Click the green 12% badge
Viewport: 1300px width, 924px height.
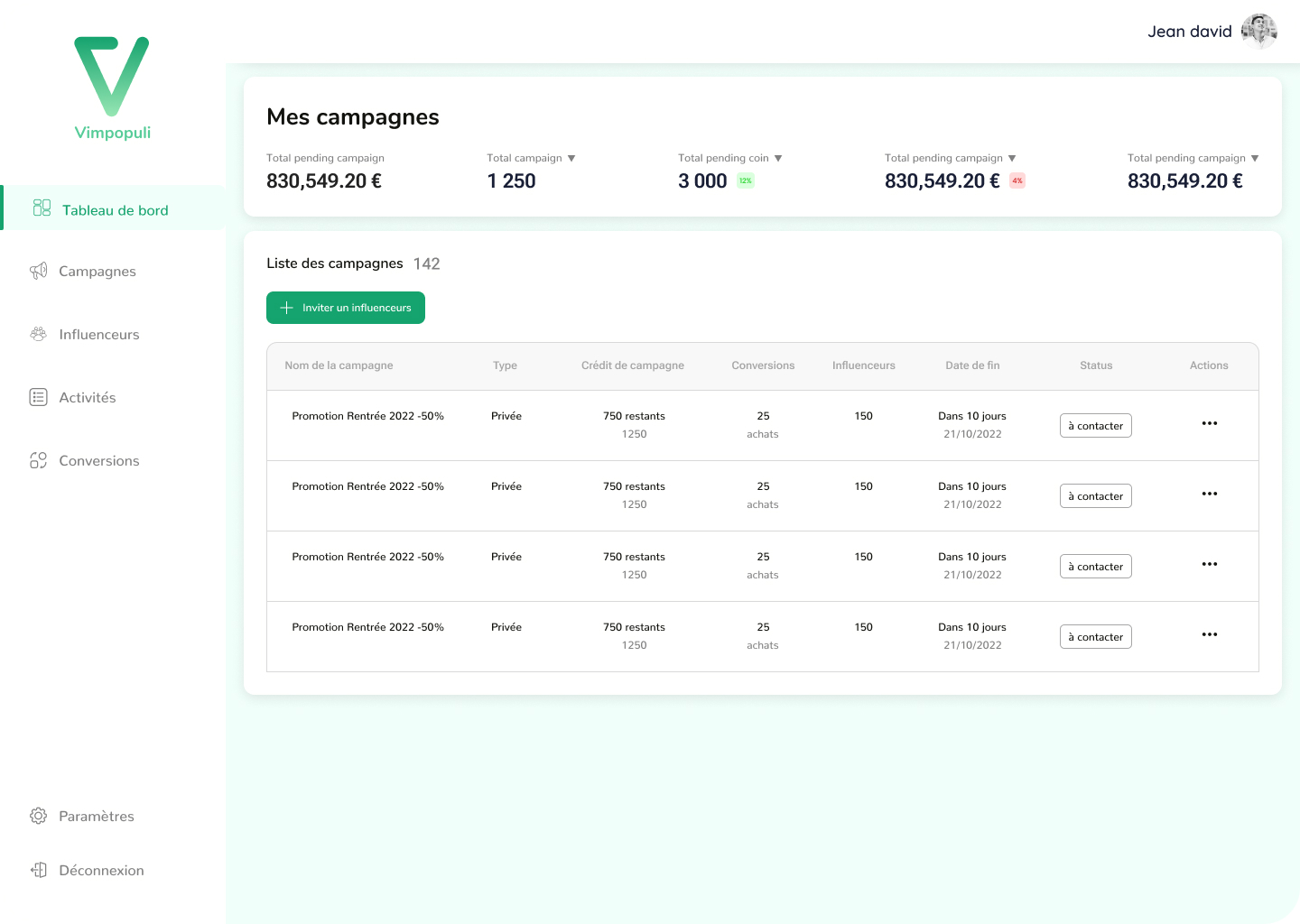746,180
